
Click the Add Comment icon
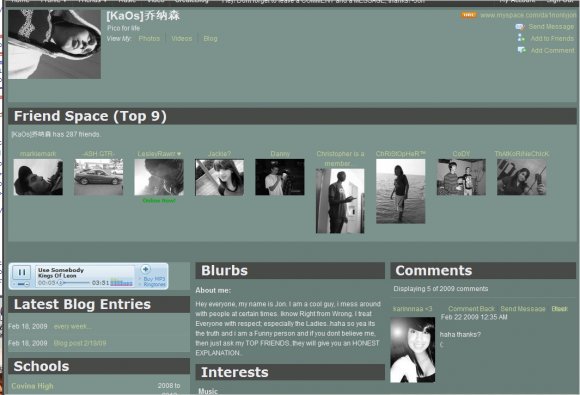point(522,50)
